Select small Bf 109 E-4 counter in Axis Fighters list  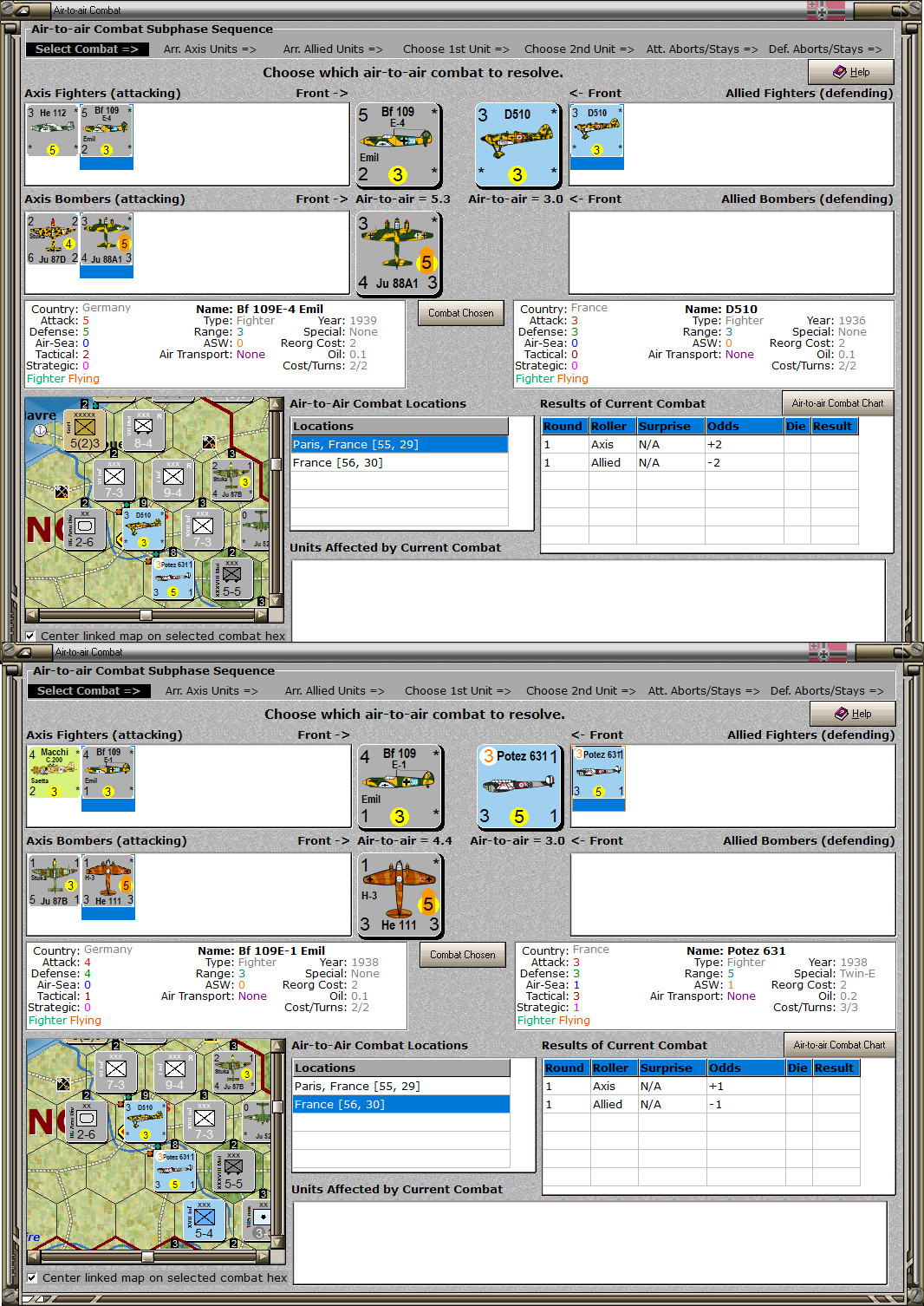click(106, 131)
